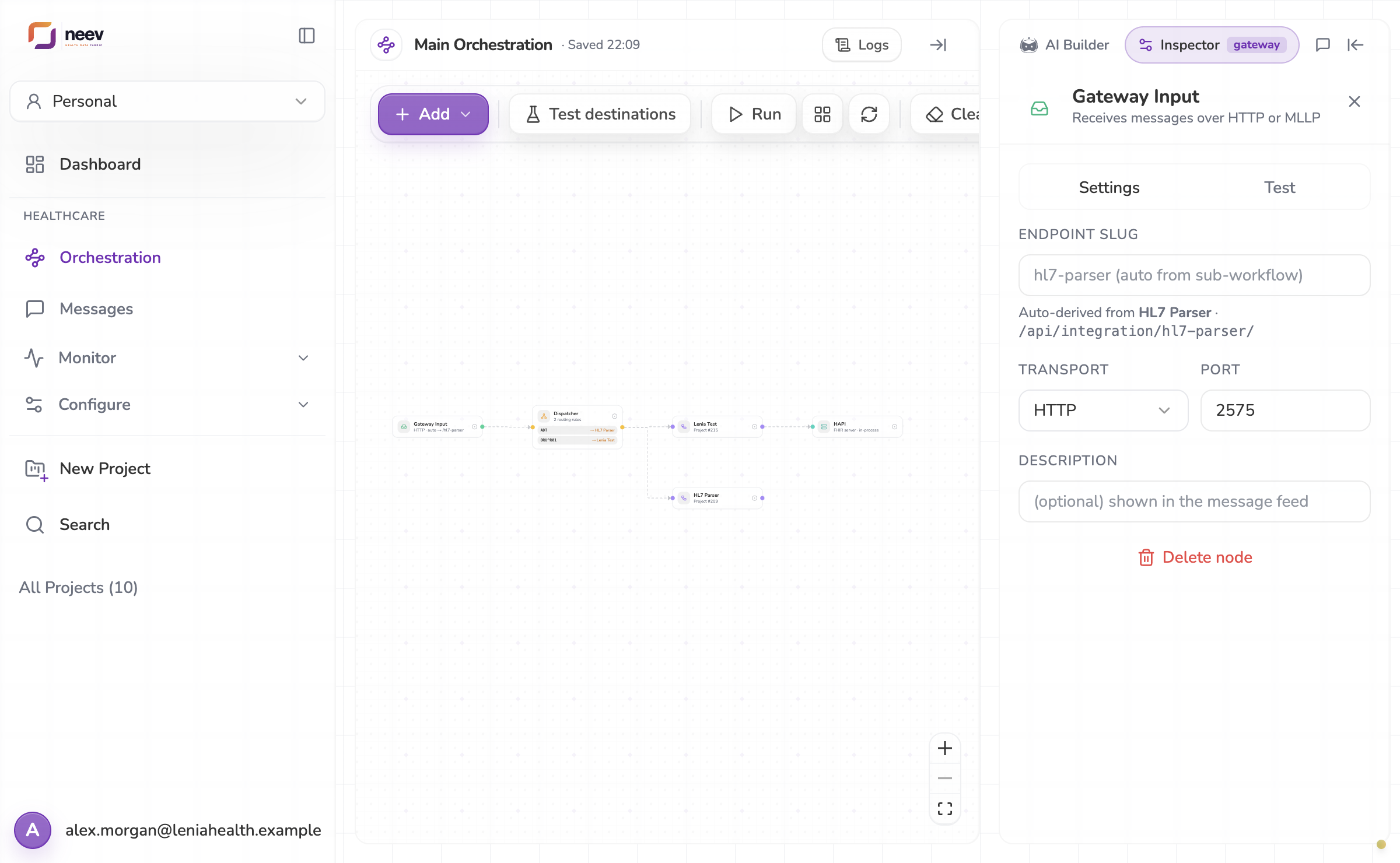Collapse canvas with the arrow-to-bar icon

pyautogui.click(x=938, y=45)
